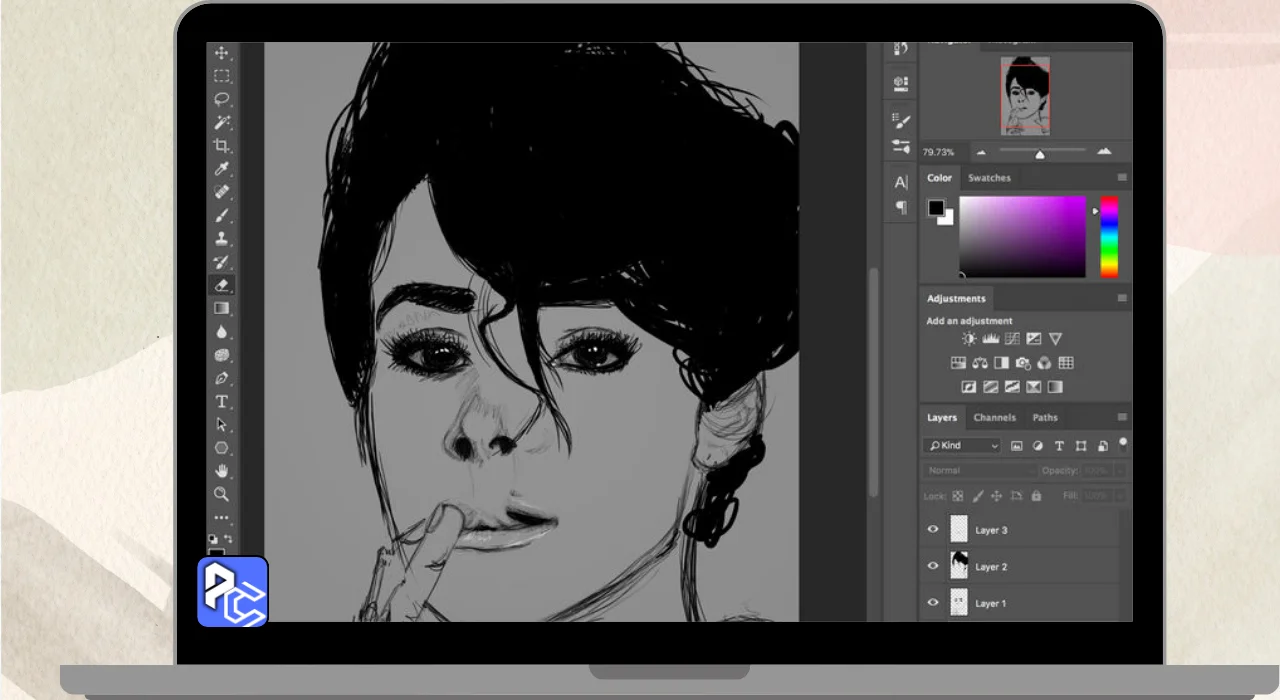
Task: Select the Lasso tool
Action: (x=222, y=99)
